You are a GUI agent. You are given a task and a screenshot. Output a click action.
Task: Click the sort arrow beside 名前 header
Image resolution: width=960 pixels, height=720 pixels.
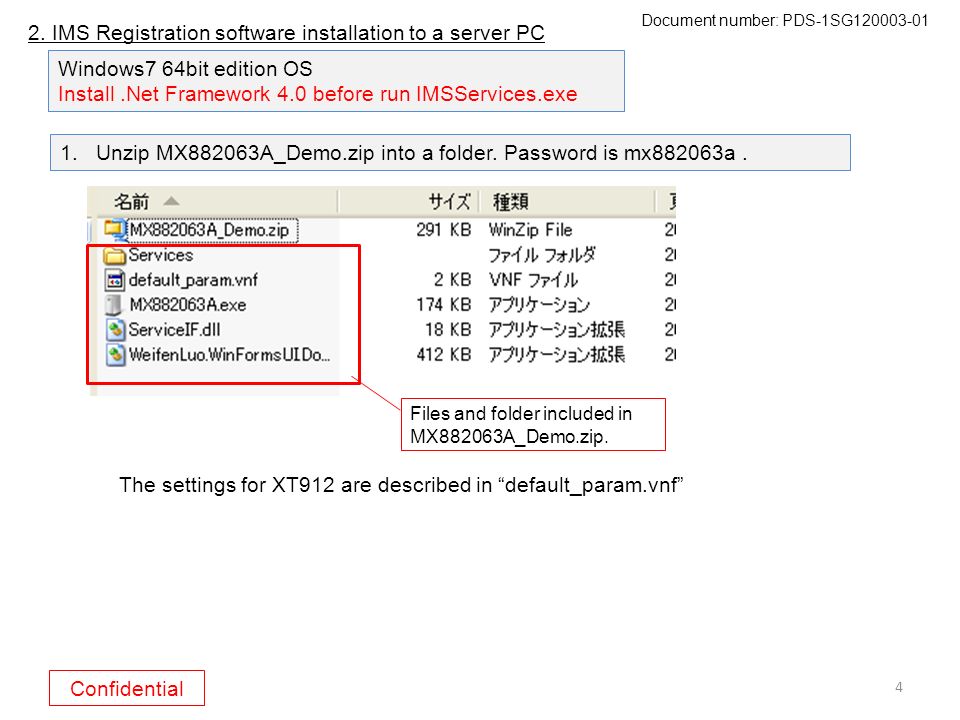171,201
